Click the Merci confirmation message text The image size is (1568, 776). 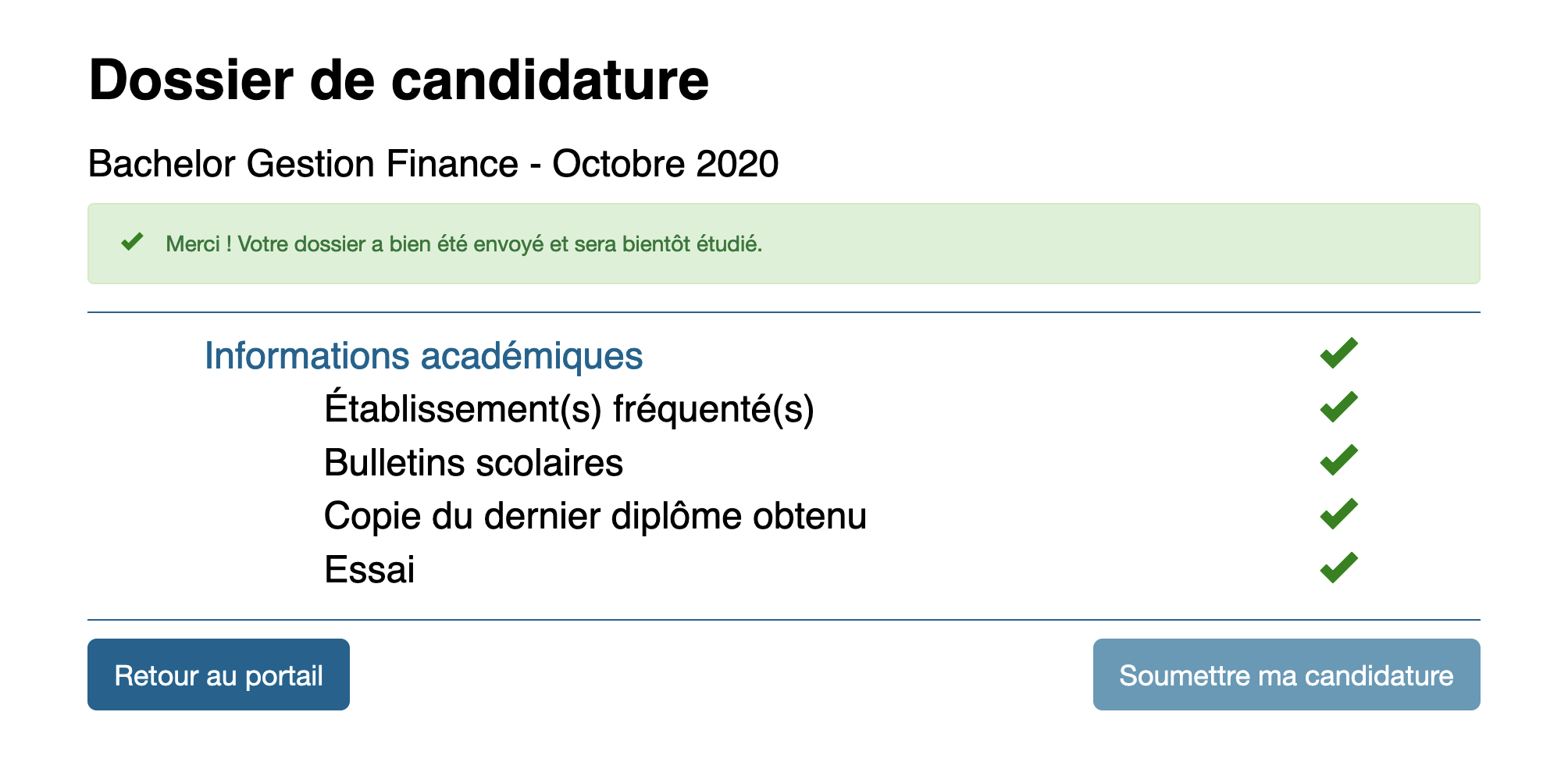pyautogui.click(x=464, y=244)
